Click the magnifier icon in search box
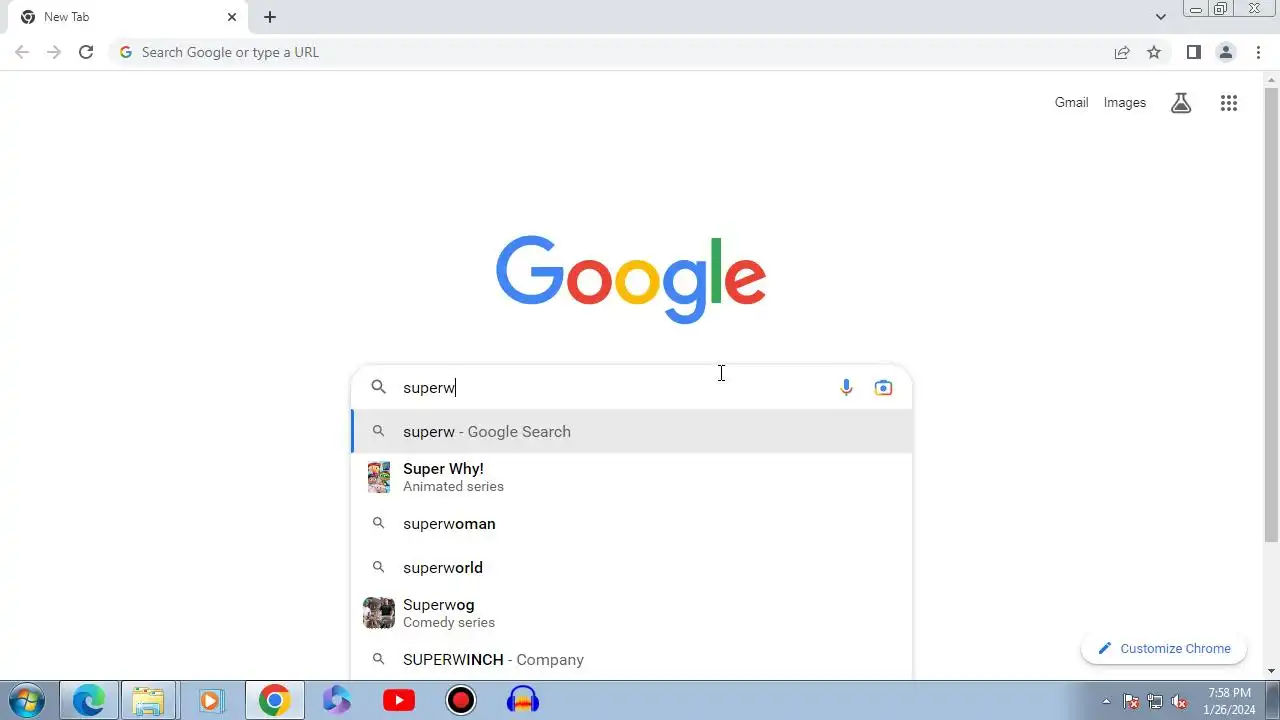1280x720 pixels. click(378, 387)
